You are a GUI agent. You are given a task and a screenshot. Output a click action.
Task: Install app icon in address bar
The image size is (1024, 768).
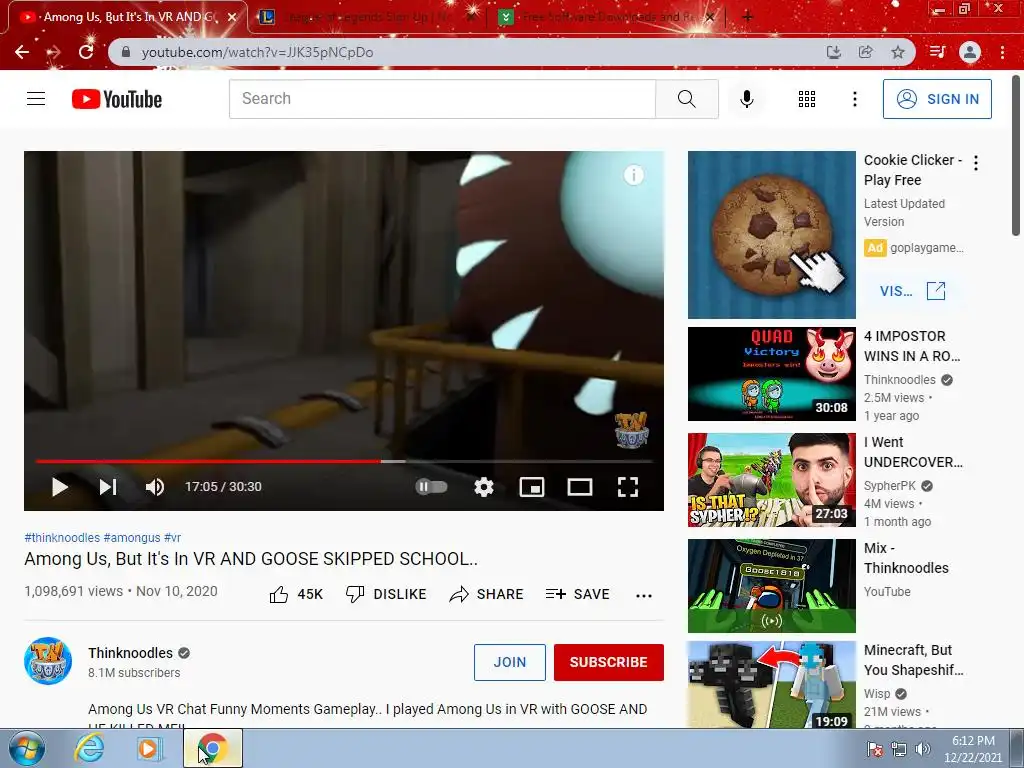pyautogui.click(x=833, y=52)
